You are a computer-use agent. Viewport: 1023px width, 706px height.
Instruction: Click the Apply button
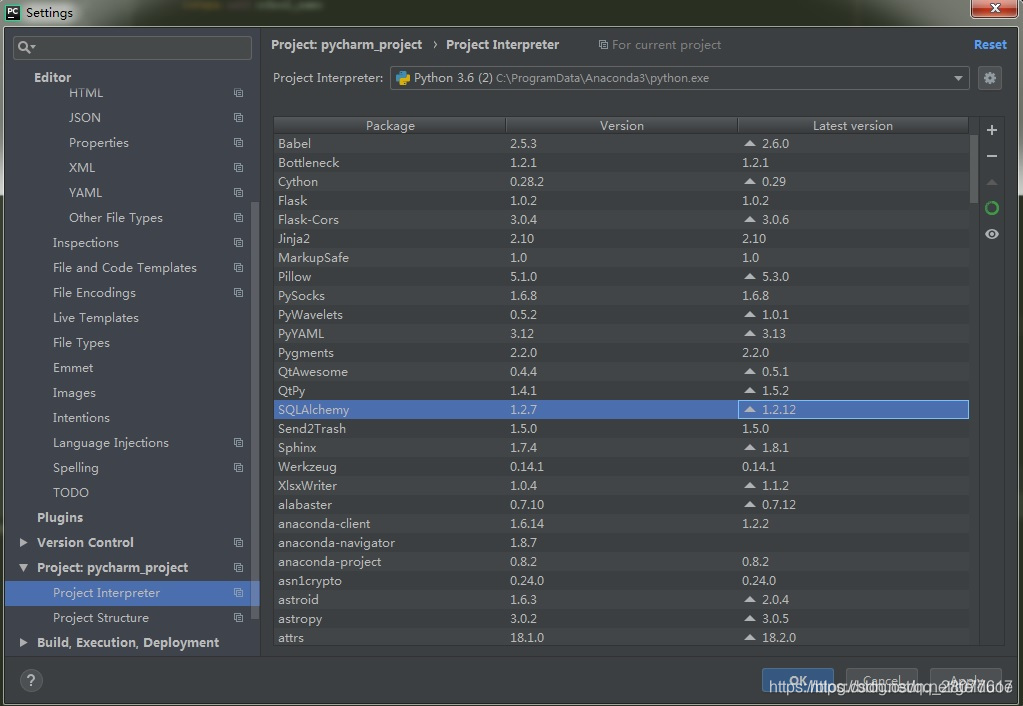click(x=966, y=681)
